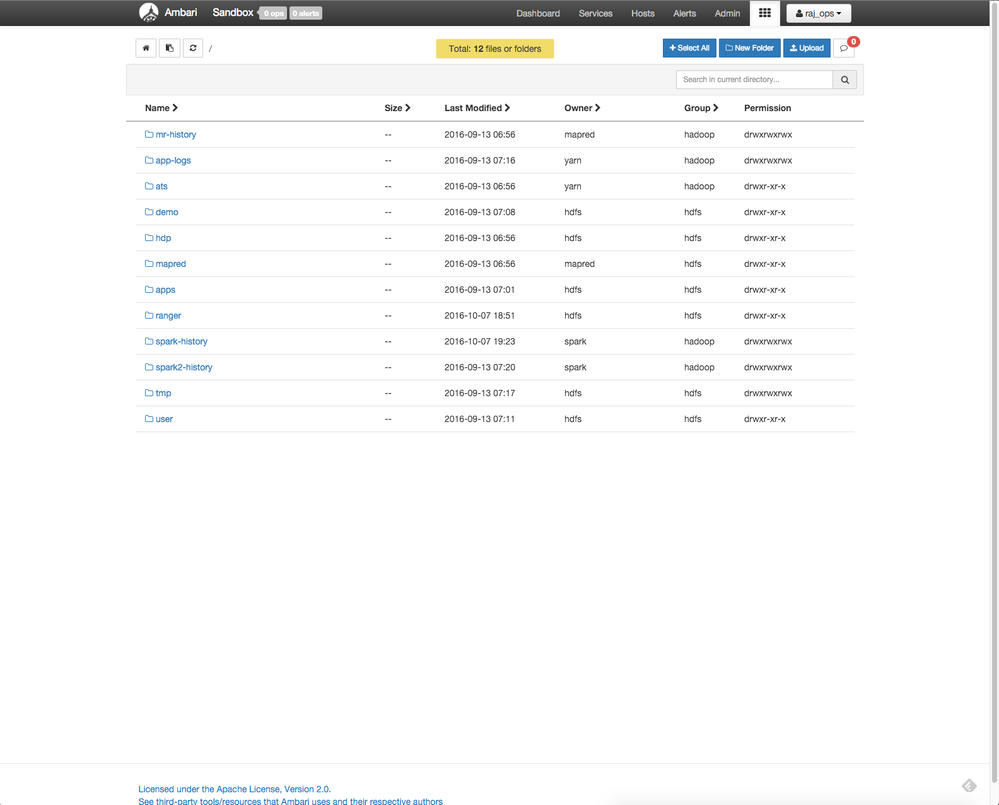
Task: Click the spark-history folder icon
Action: (148, 341)
